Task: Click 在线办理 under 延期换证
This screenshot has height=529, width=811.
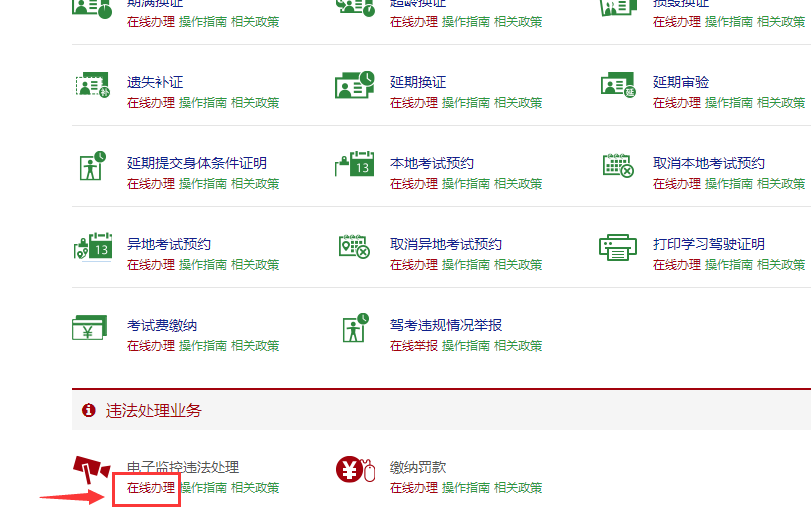Action: coord(414,103)
